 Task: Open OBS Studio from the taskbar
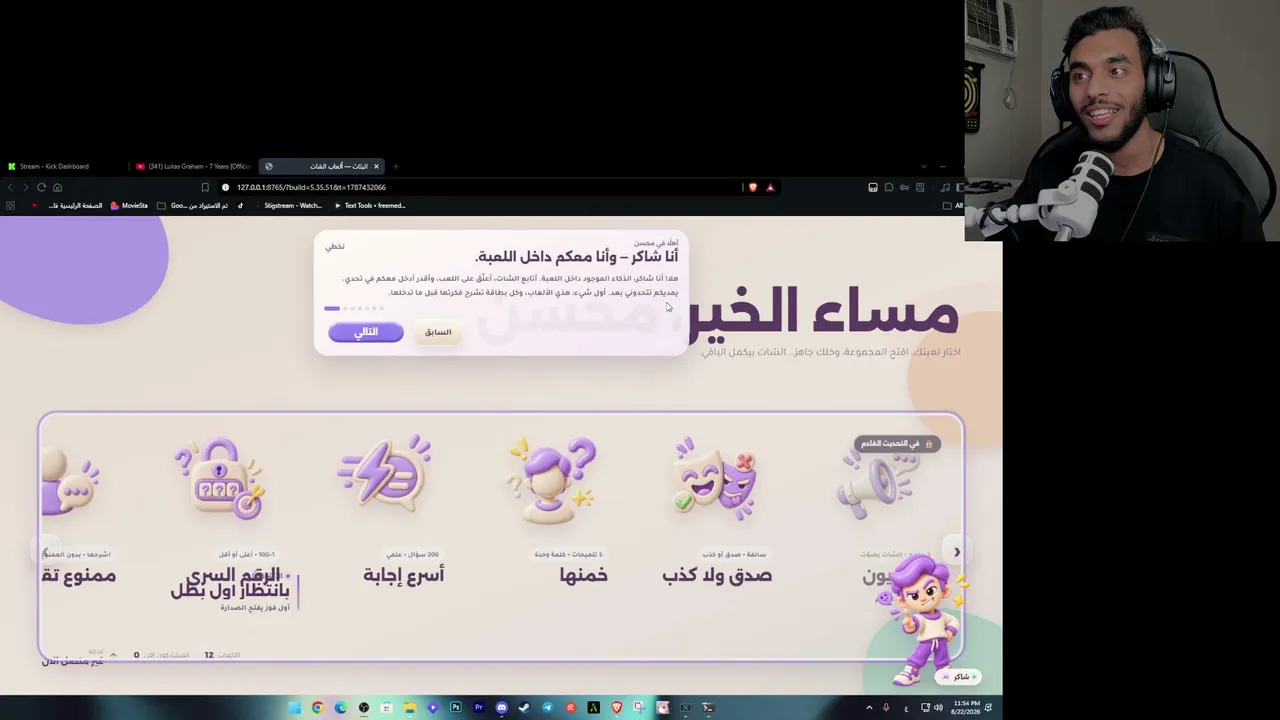tap(364, 708)
